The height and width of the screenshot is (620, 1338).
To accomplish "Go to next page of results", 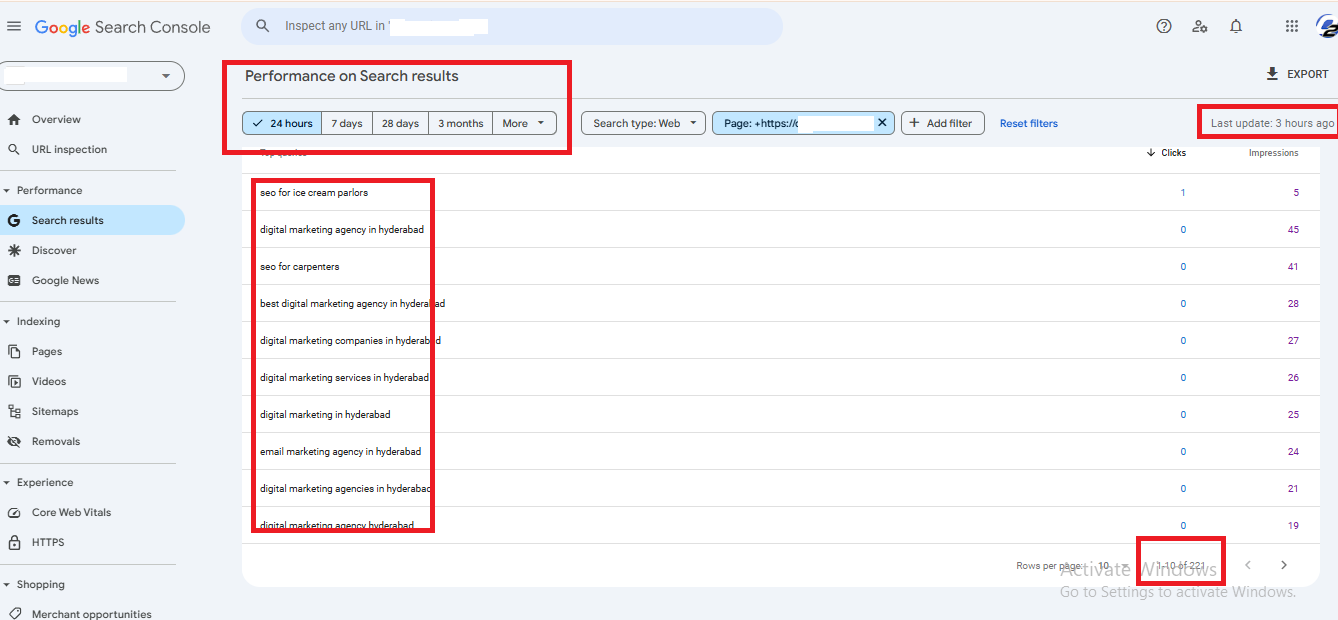I will click(x=1284, y=565).
